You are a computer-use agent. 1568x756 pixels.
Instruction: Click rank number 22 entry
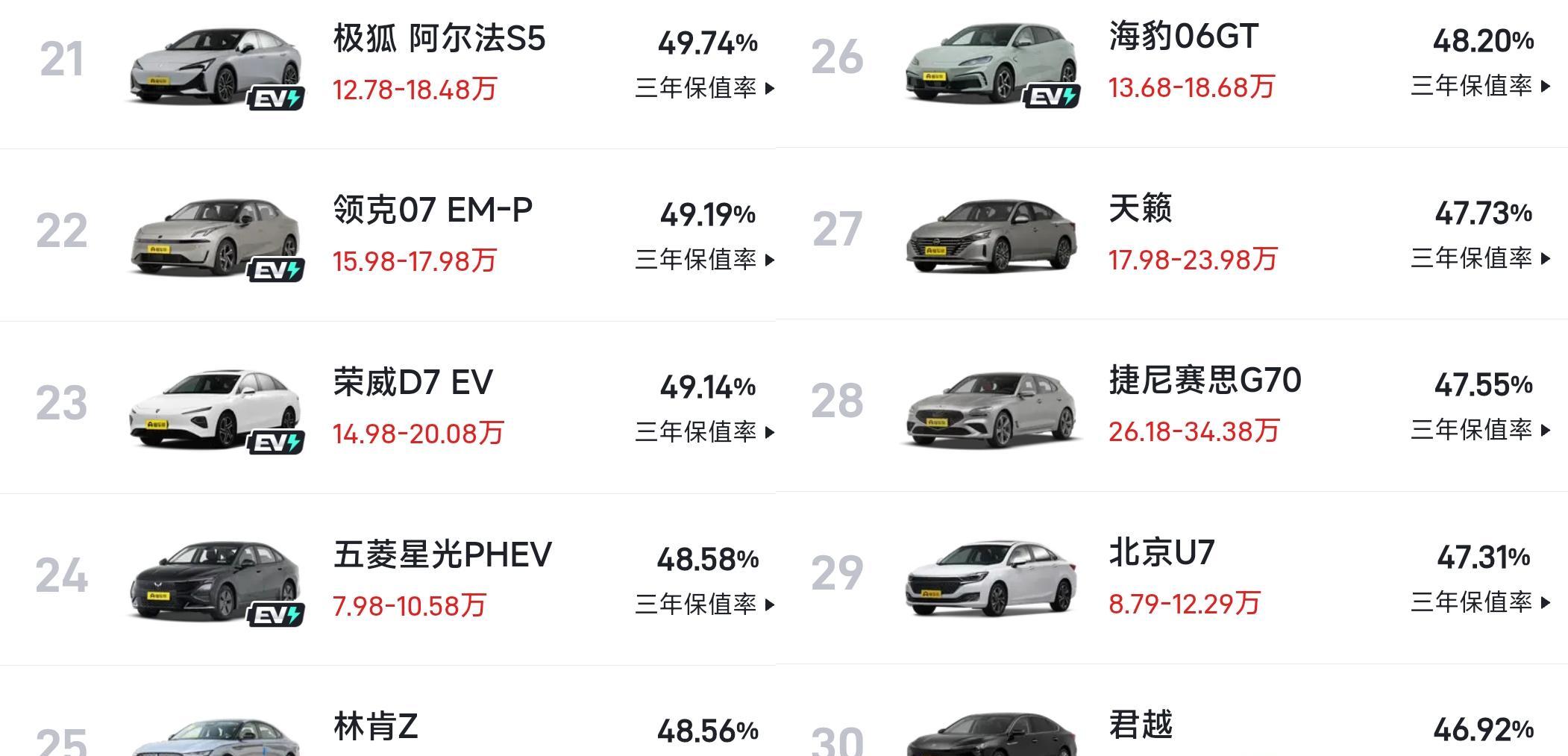click(62, 231)
